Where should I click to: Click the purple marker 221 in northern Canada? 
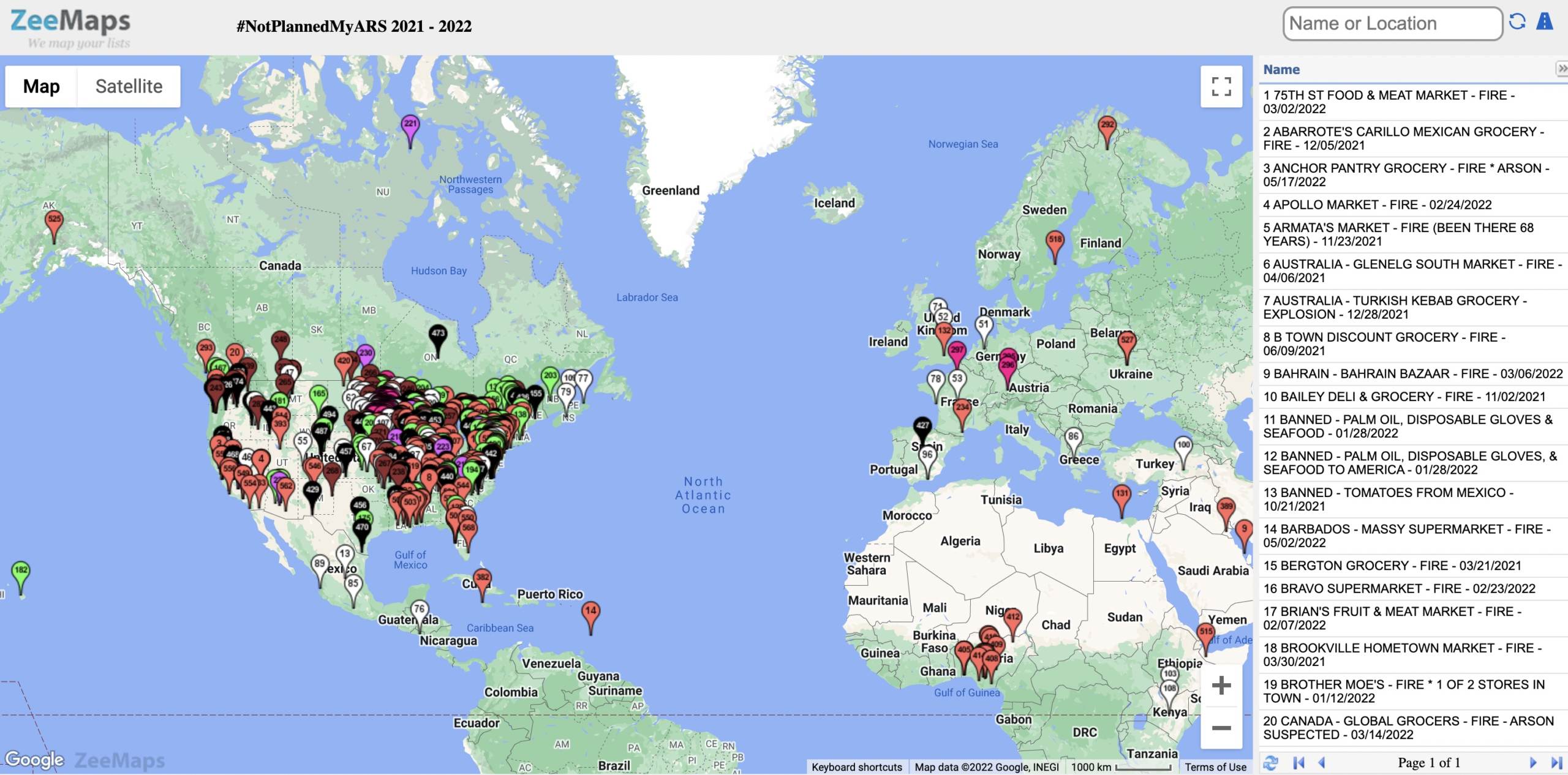[409, 122]
